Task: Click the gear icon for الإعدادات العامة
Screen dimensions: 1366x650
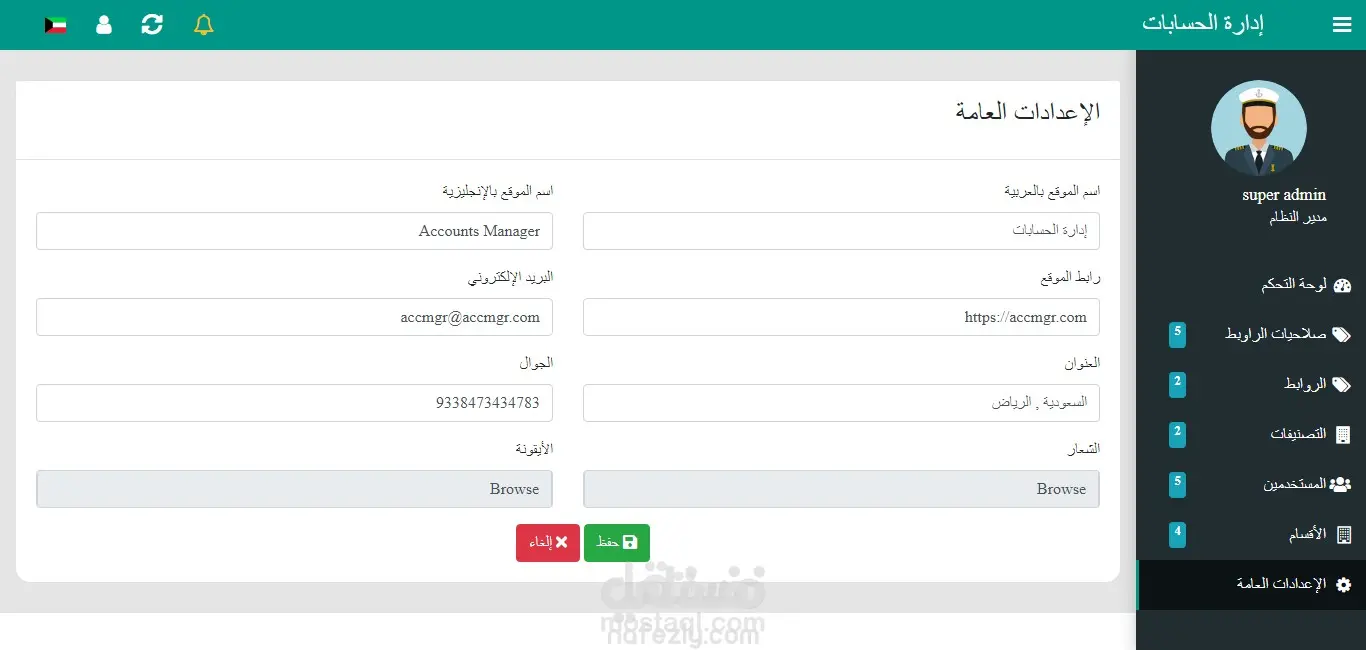Action: (x=1344, y=585)
